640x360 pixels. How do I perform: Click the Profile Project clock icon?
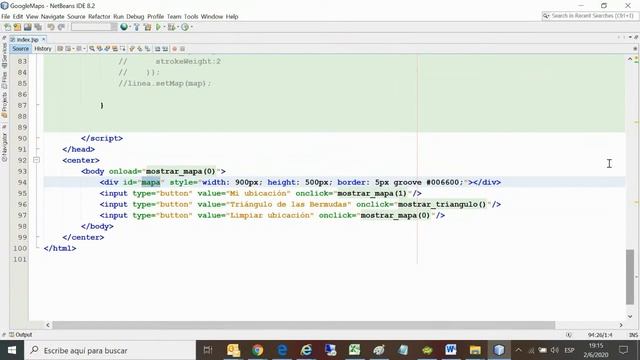pos(185,27)
